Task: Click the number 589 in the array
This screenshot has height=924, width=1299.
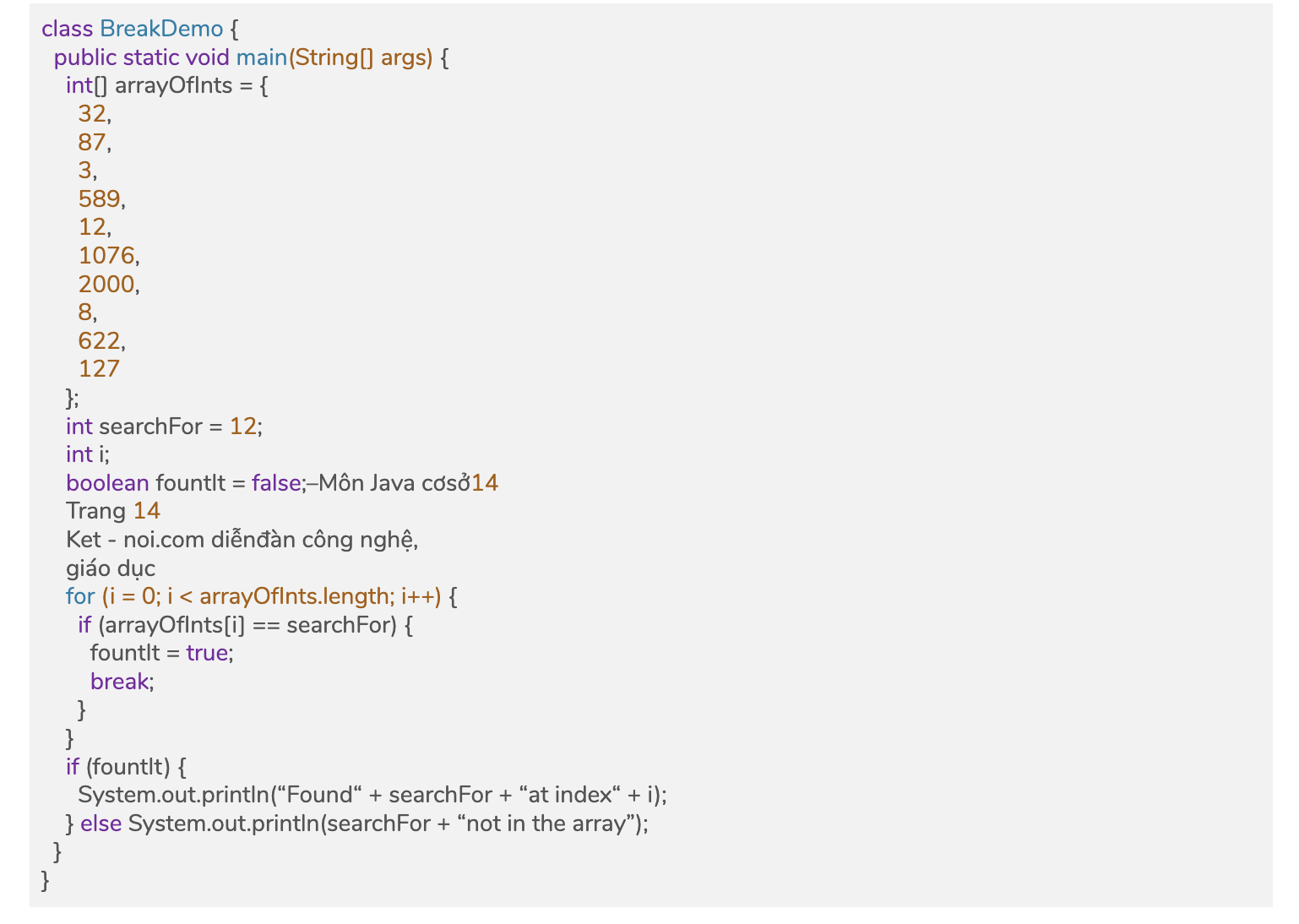Action: pos(100,198)
